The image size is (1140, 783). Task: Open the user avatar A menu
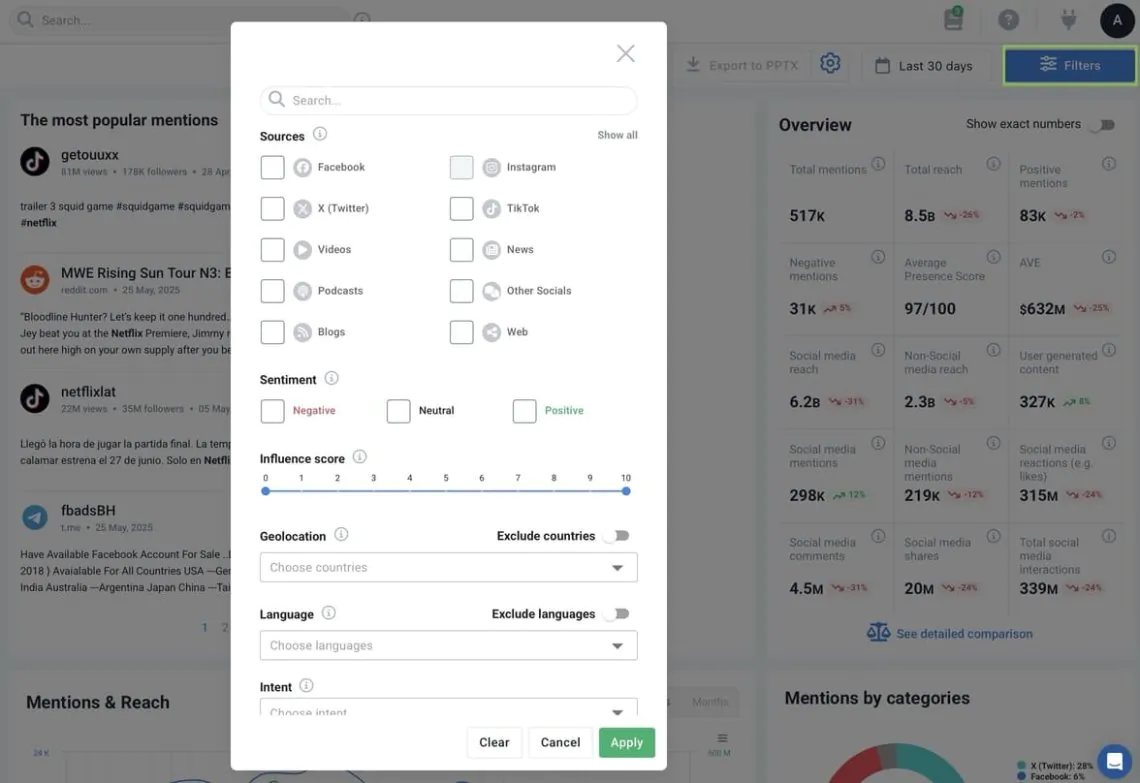(1117, 20)
